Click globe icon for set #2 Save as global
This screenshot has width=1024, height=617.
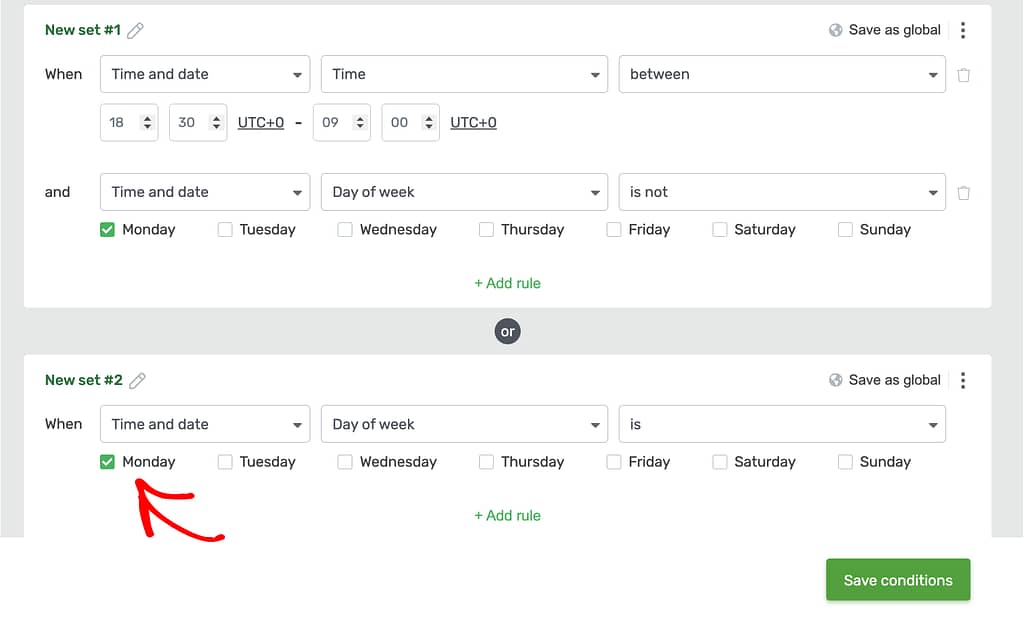836,380
